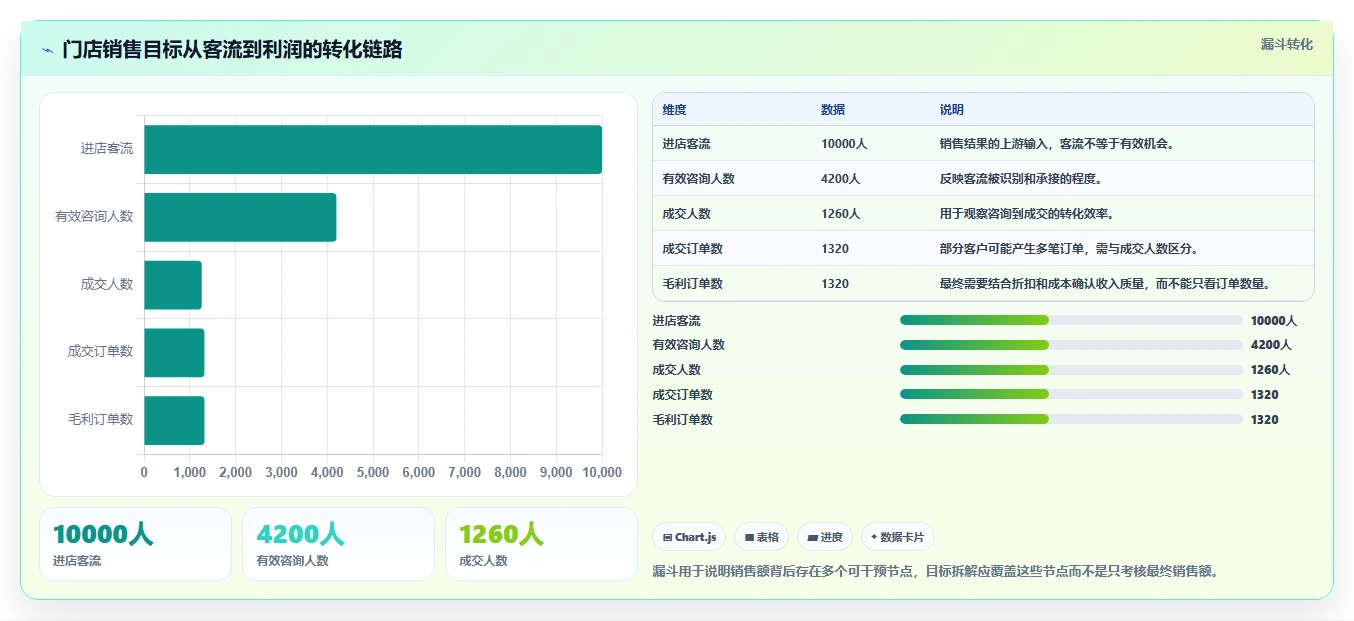The width and height of the screenshot is (1354, 621).
Task: Click the 有效咨询人数 bar in the chart
Action: coord(240,217)
